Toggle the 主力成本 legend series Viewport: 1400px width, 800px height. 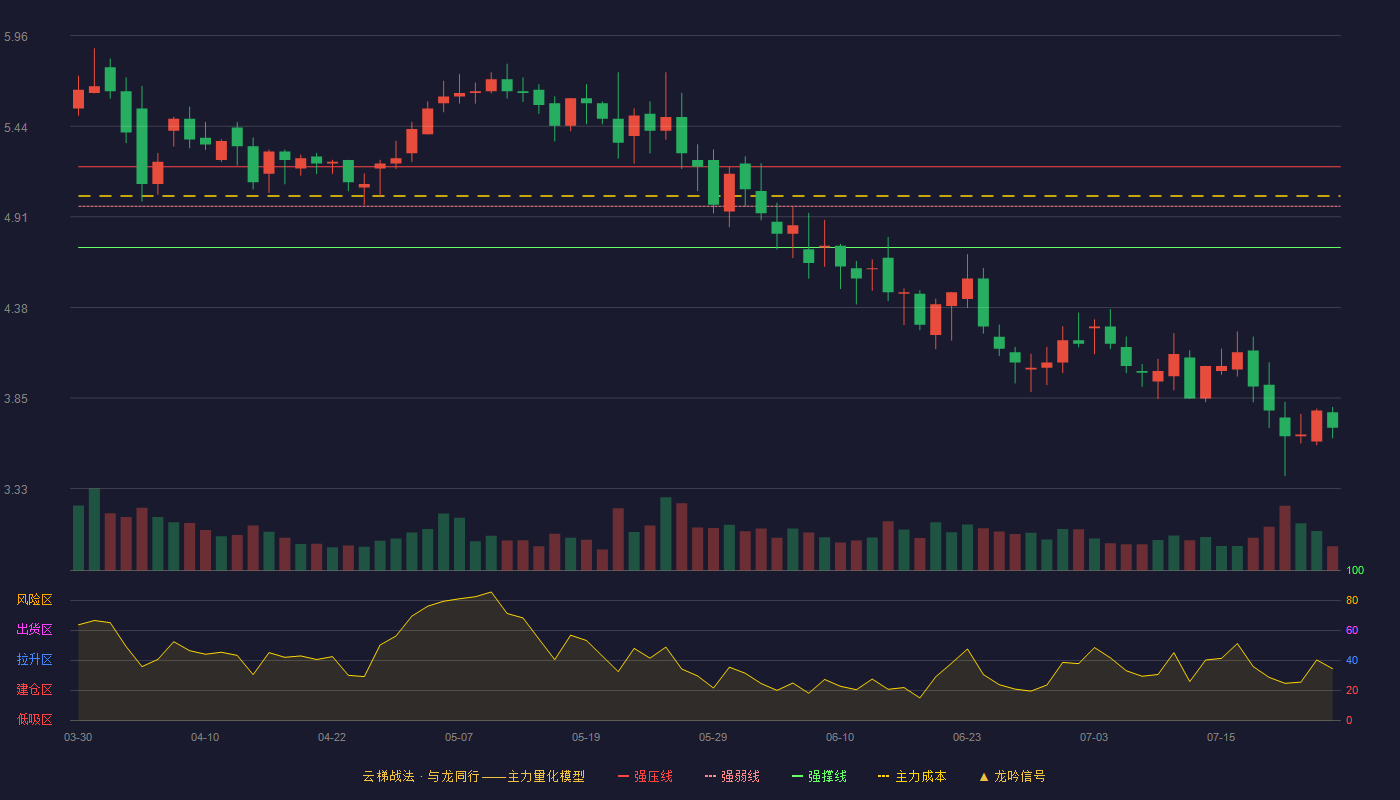[912, 776]
